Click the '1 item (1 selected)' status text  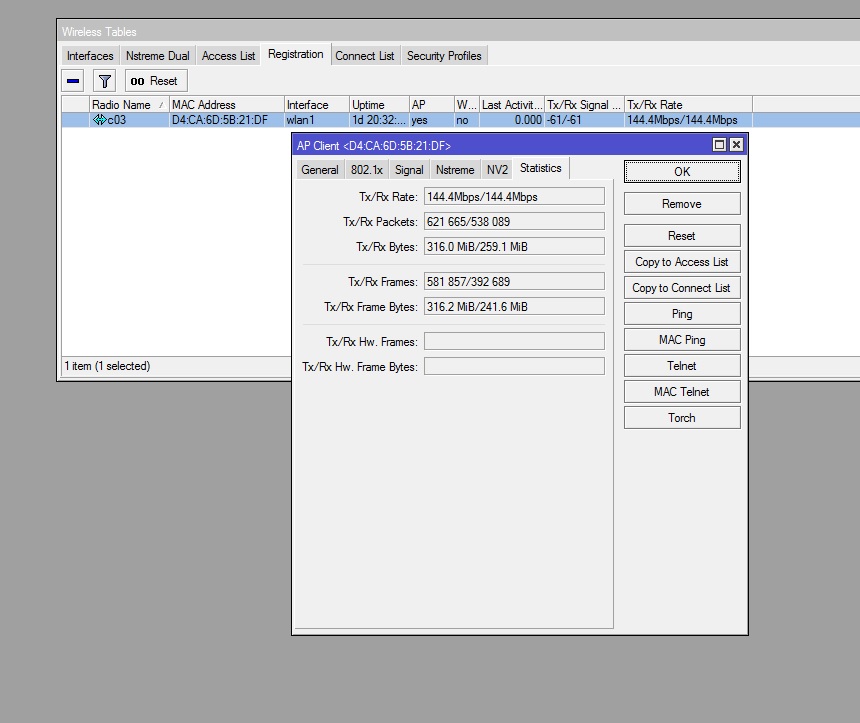pyautogui.click(x=108, y=366)
